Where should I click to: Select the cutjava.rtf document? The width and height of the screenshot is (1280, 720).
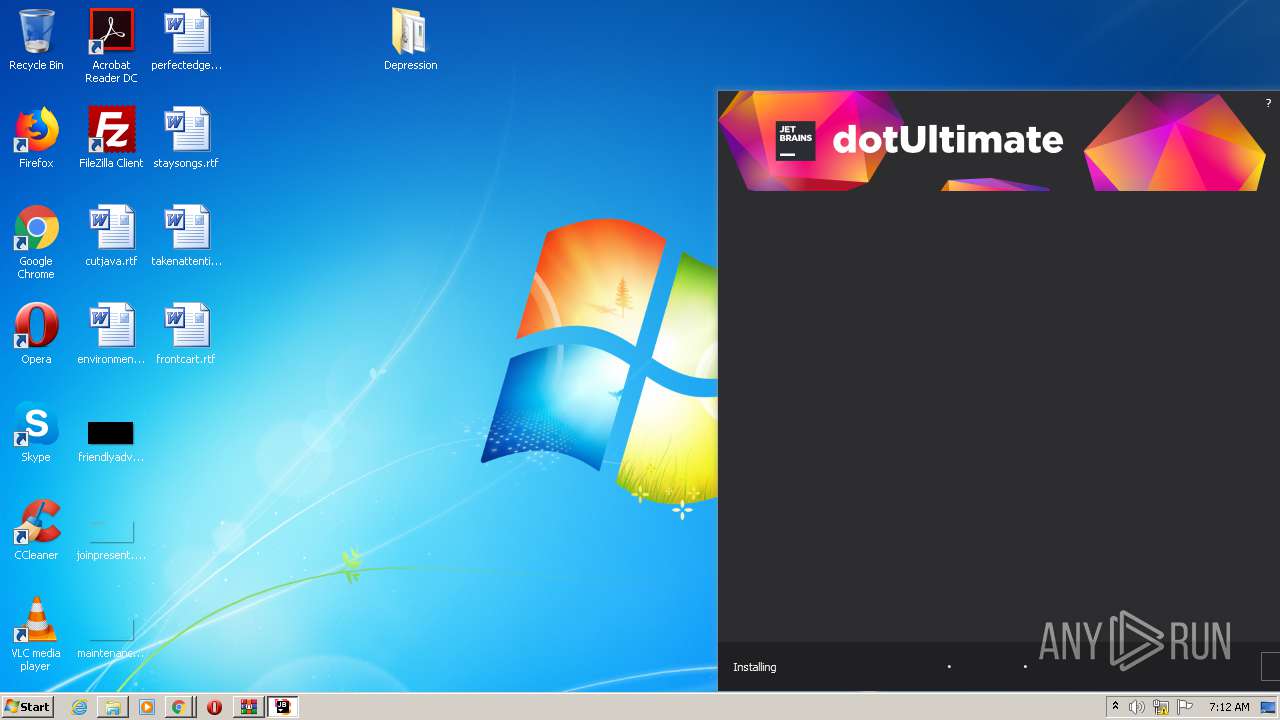pyautogui.click(x=111, y=236)
